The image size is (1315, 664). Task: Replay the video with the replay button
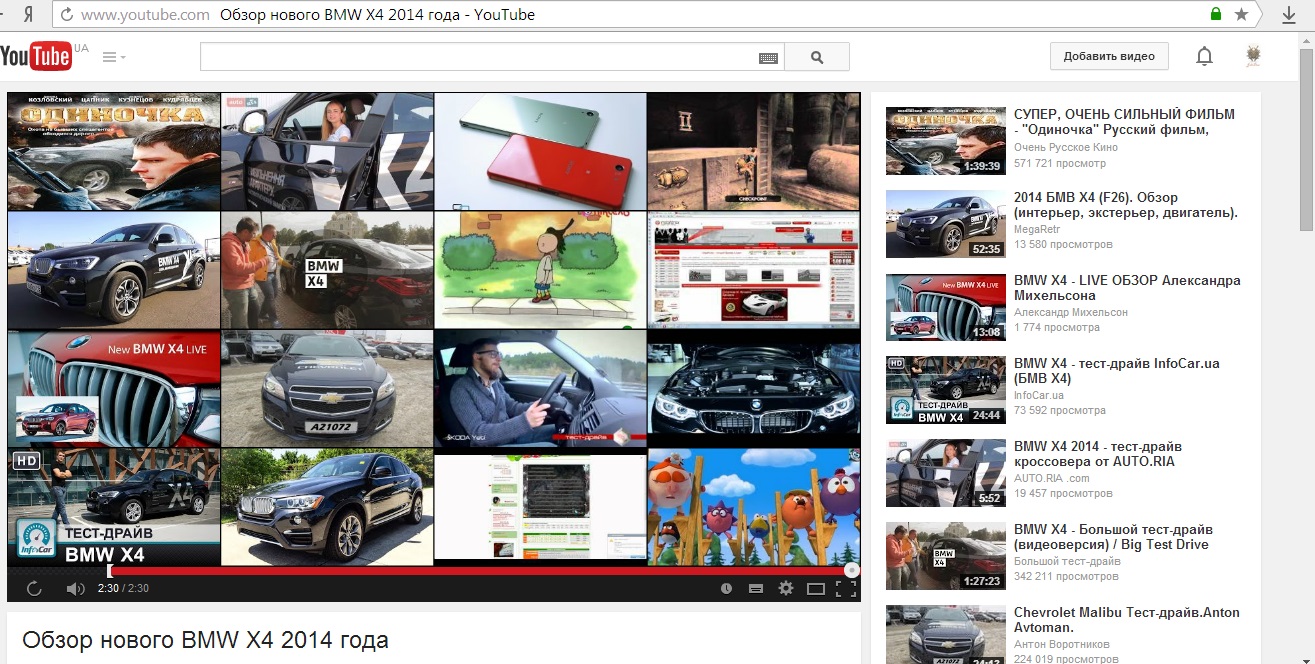pos(34,588)
